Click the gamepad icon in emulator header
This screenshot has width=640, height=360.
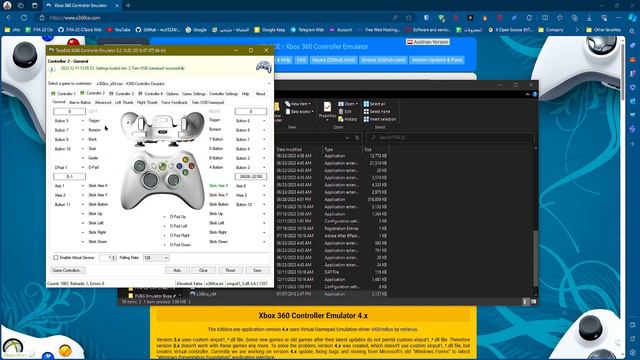tap(264, 67)
